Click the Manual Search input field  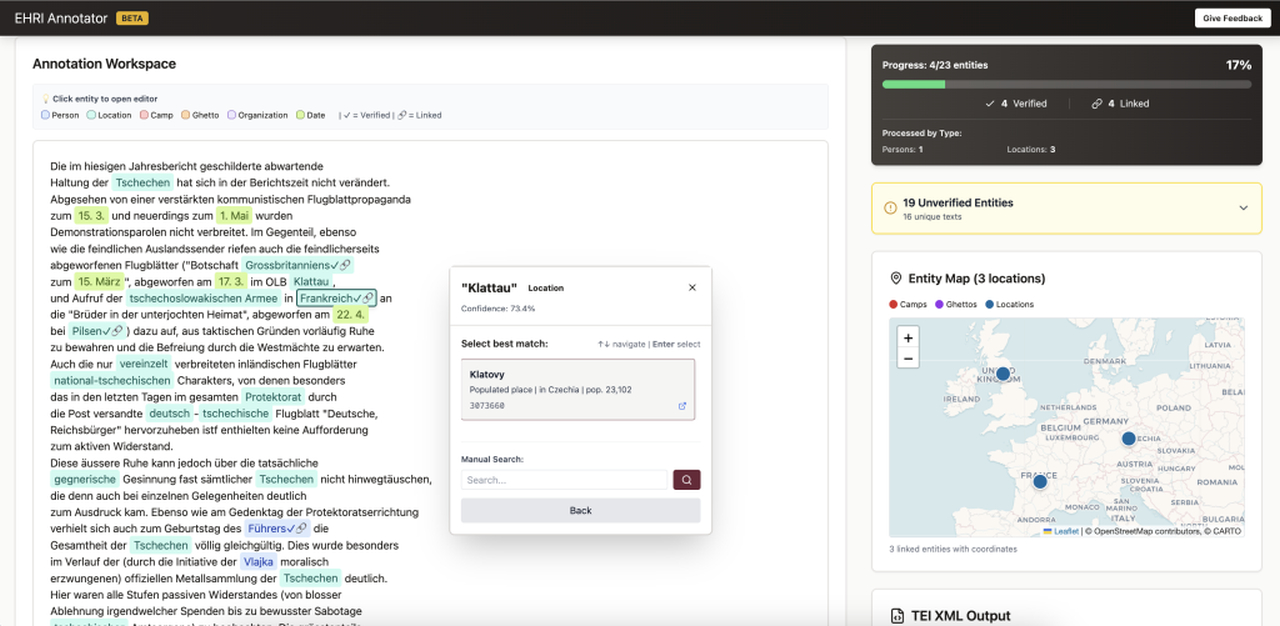[x=564, y=480]
